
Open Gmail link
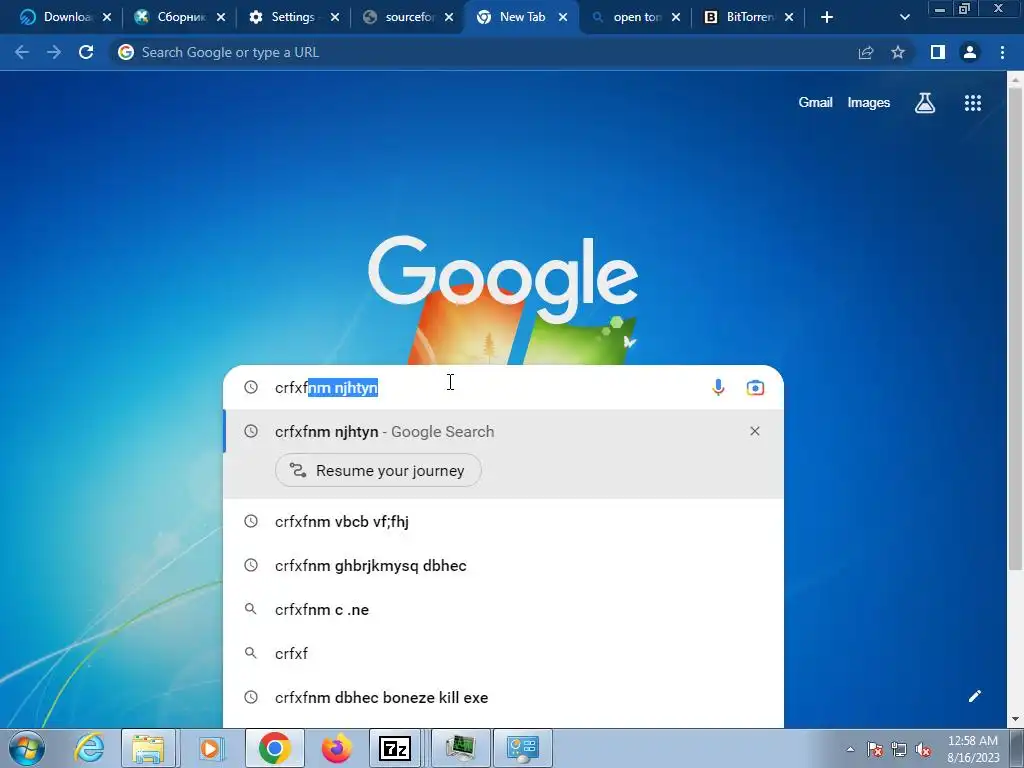click(815, 103)
